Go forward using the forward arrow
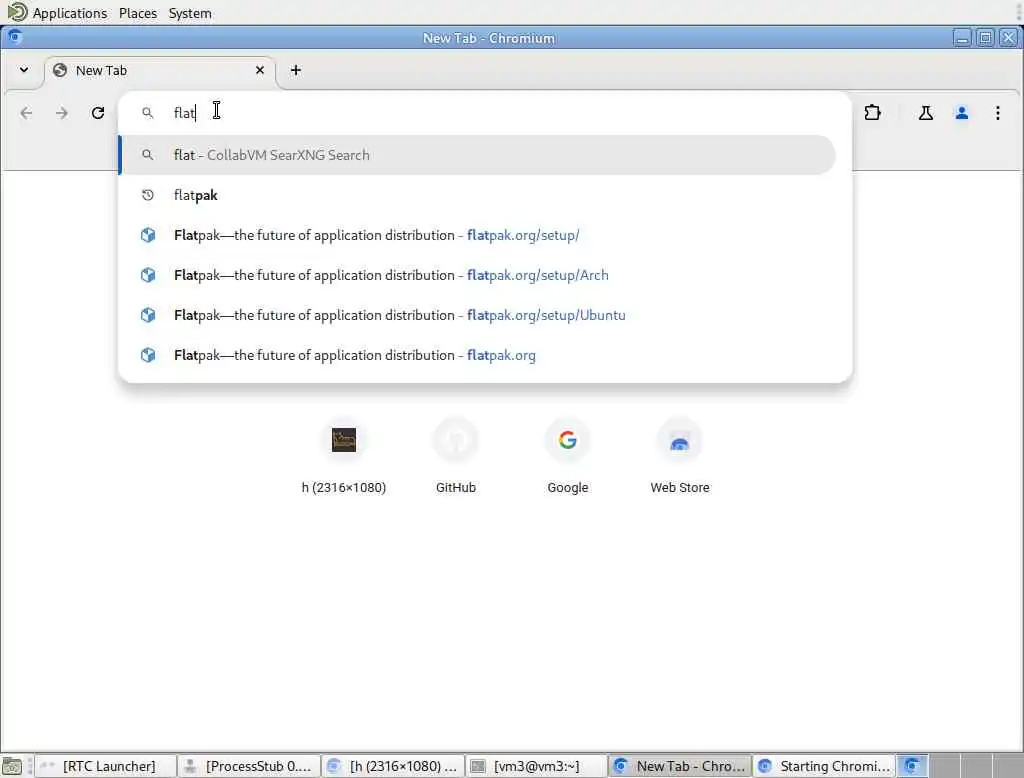This screenshot has height=778, width=1024. 61,113
